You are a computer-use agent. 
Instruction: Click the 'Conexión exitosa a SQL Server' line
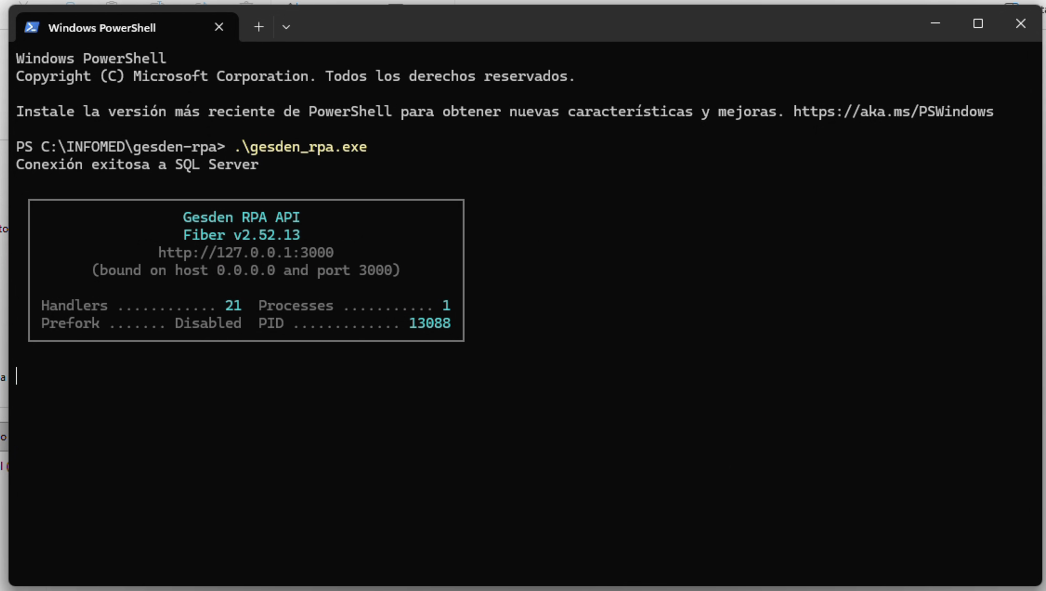[x=137, y=164]
